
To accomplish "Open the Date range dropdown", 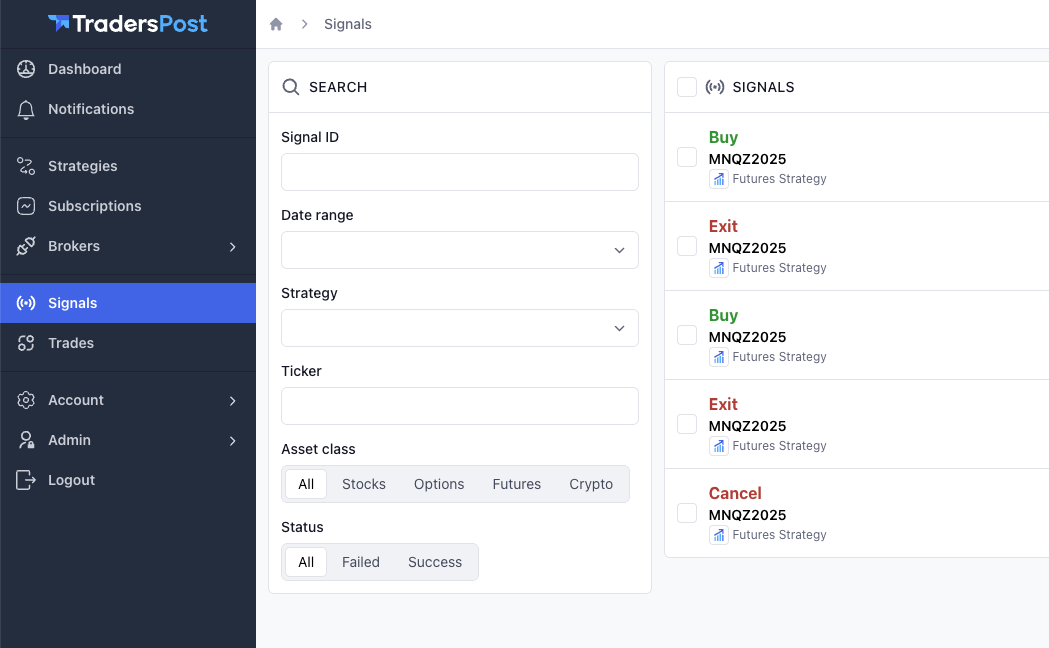I will point(460,250).
